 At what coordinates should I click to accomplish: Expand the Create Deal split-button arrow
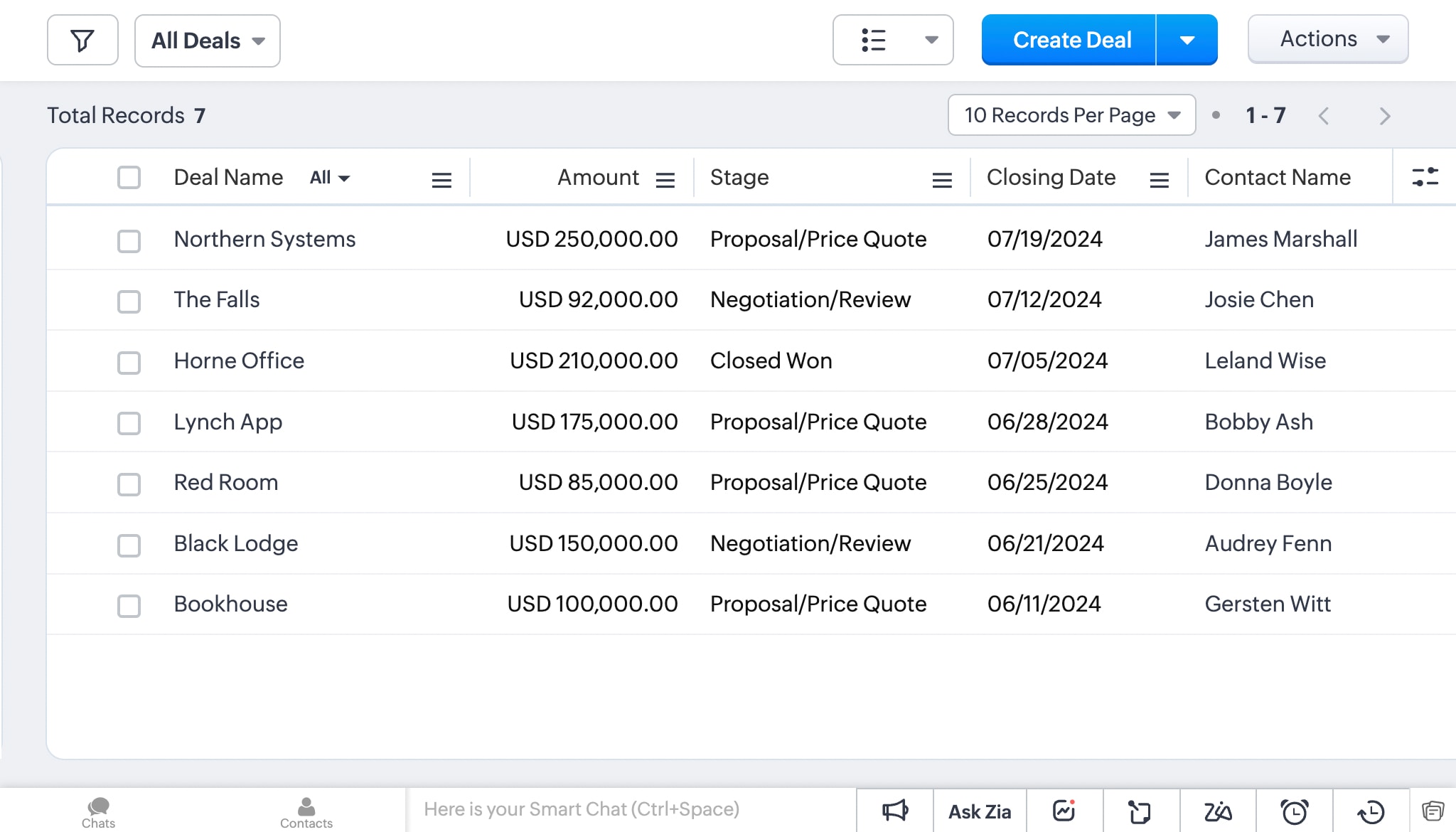(1187, 40)
